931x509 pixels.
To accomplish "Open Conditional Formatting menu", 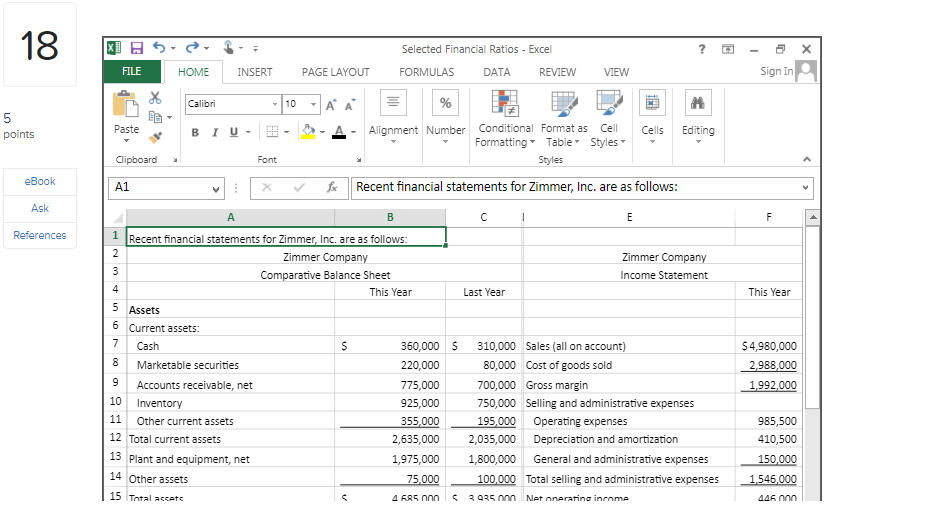I will (505, 118).
